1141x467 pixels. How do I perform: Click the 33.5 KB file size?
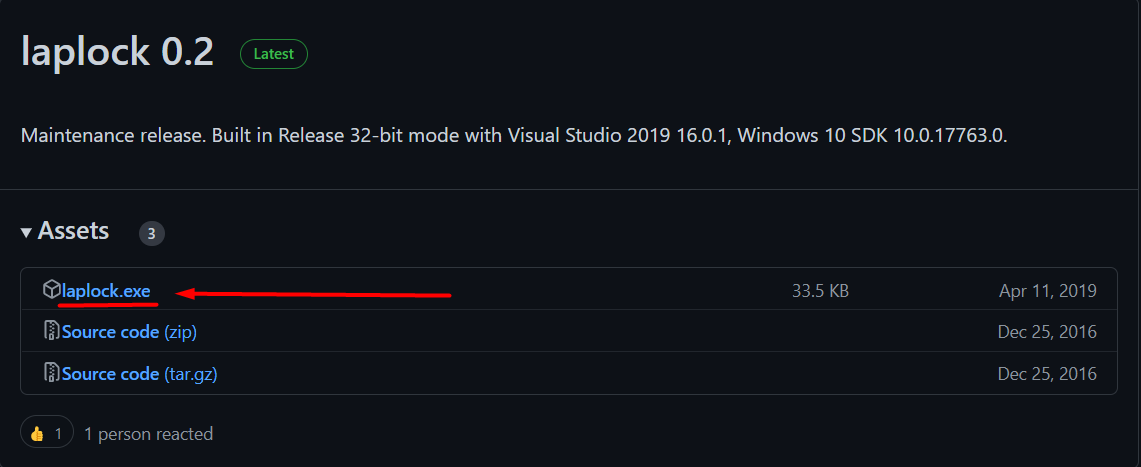click(820, 291)
